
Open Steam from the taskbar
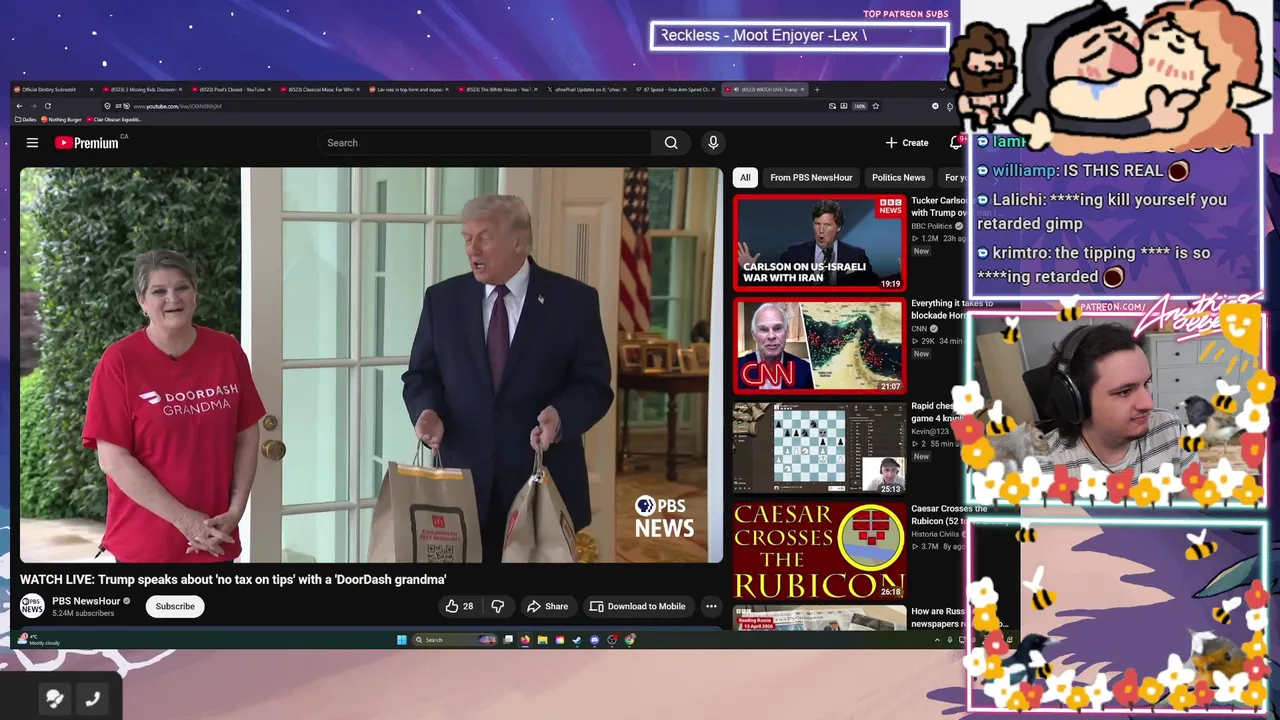[577, 640]
